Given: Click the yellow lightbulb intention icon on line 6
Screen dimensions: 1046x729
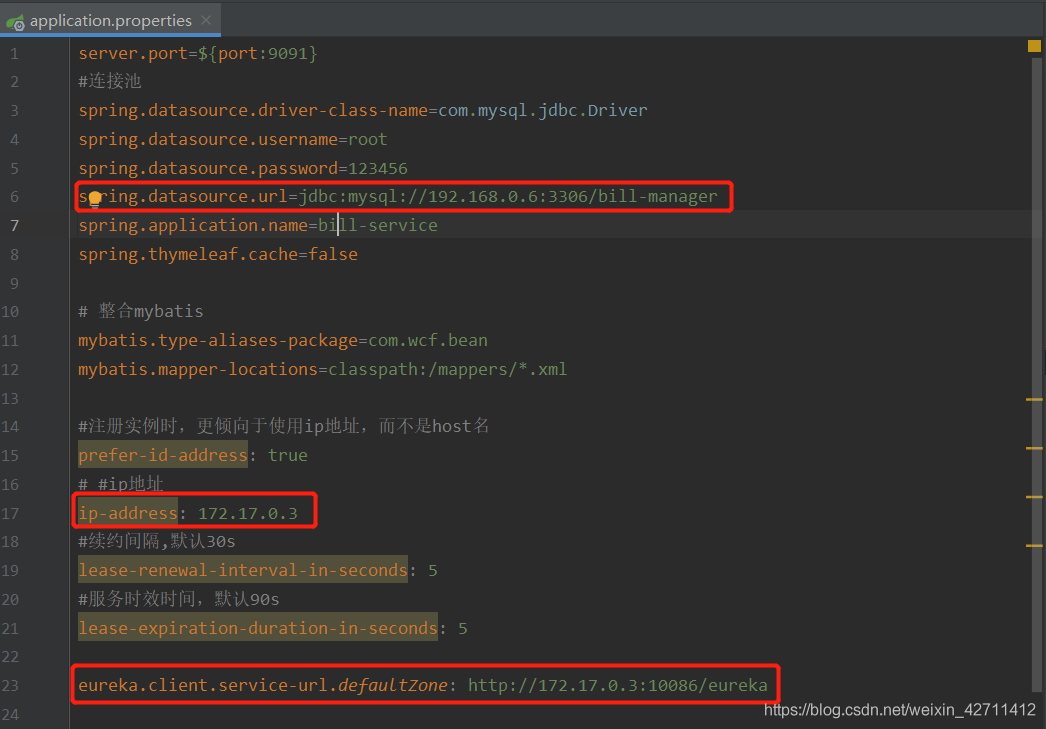Looking at the screenshot, I should coord(95,198).
